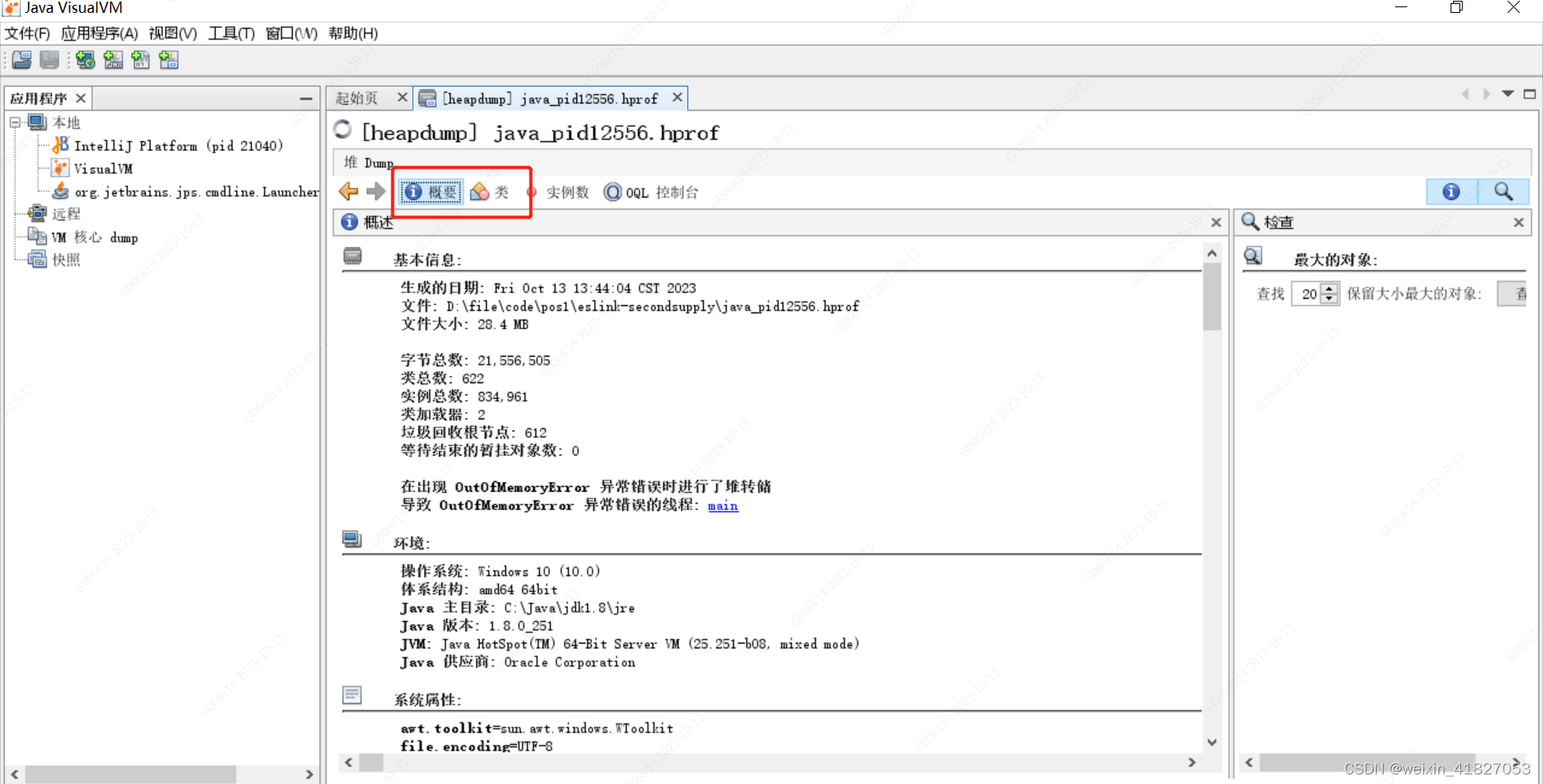
Task: Add an application snapshot via toolbar icon
Action: (169, 59)
